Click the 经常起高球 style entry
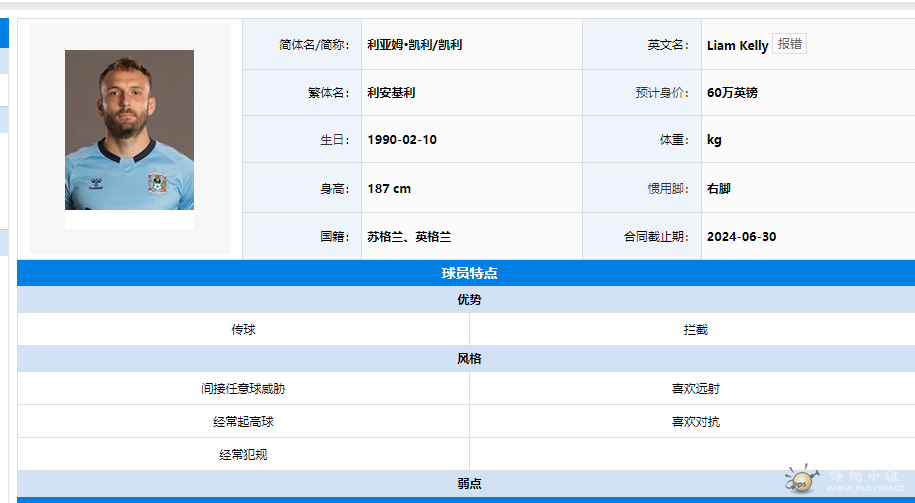This screenshot has height=503, width=915. point(243,422)
